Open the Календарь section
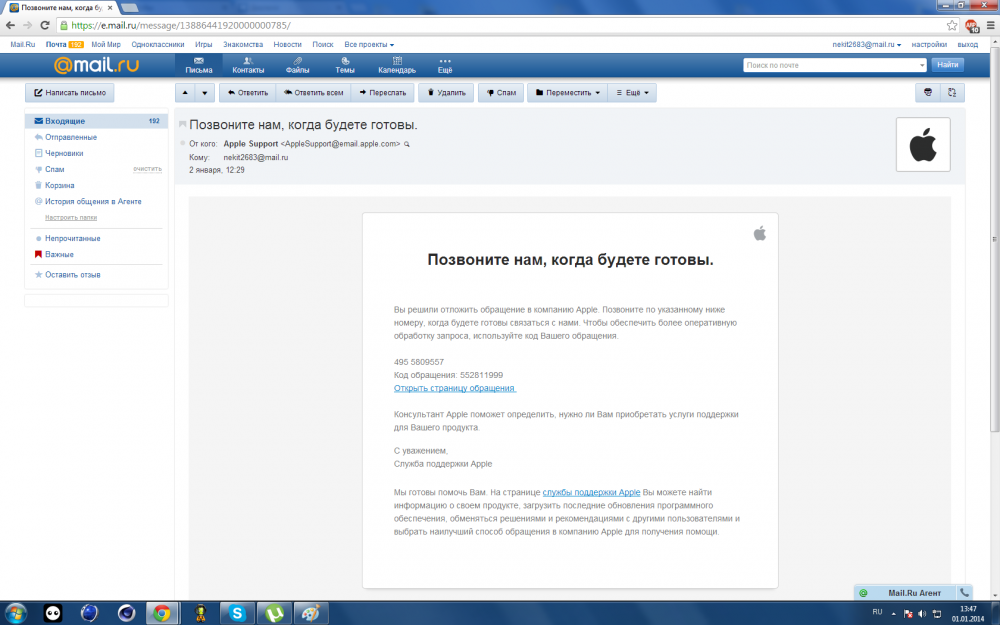 [397, 65]
